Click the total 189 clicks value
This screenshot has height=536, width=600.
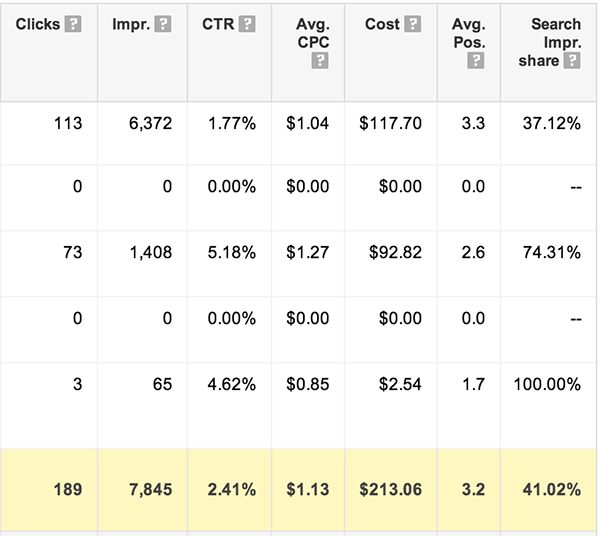pos(68,490)
